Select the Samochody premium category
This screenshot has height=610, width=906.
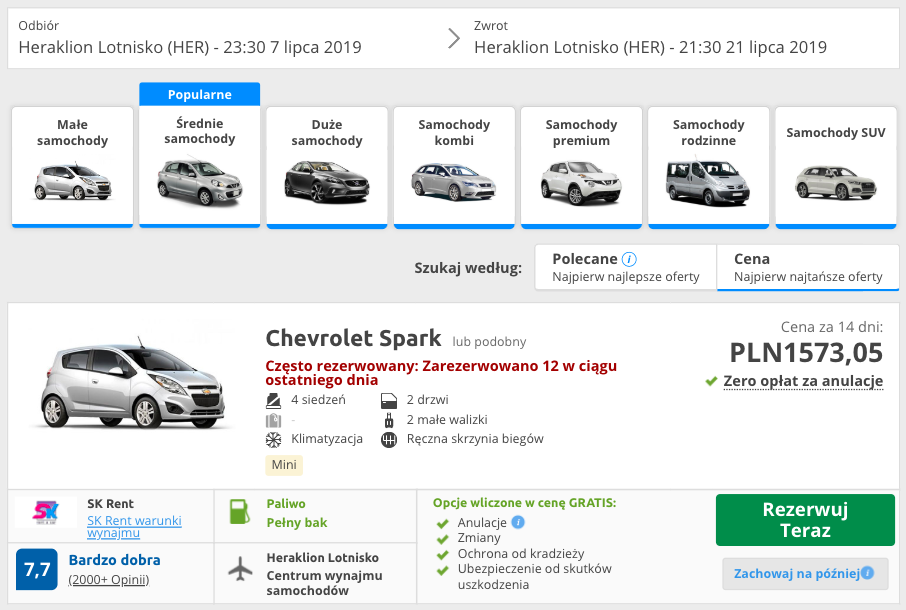(581, 167)
